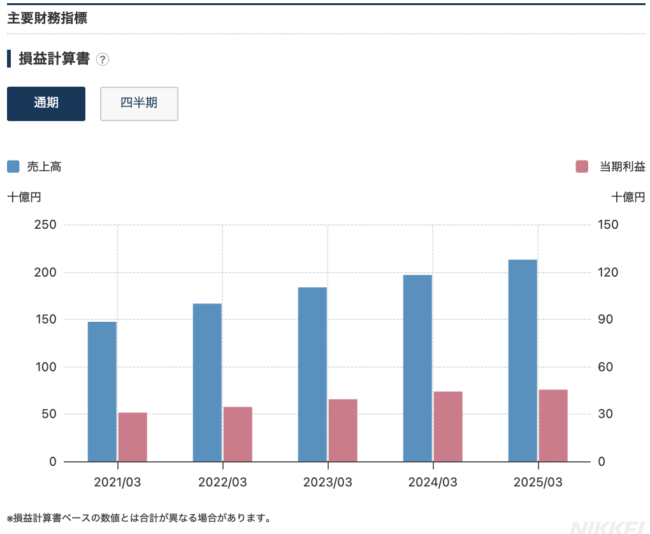The image size is (650, 534).
Task: Click the pink 当期利益 bar for 2025/03
Action: [553, 425]
